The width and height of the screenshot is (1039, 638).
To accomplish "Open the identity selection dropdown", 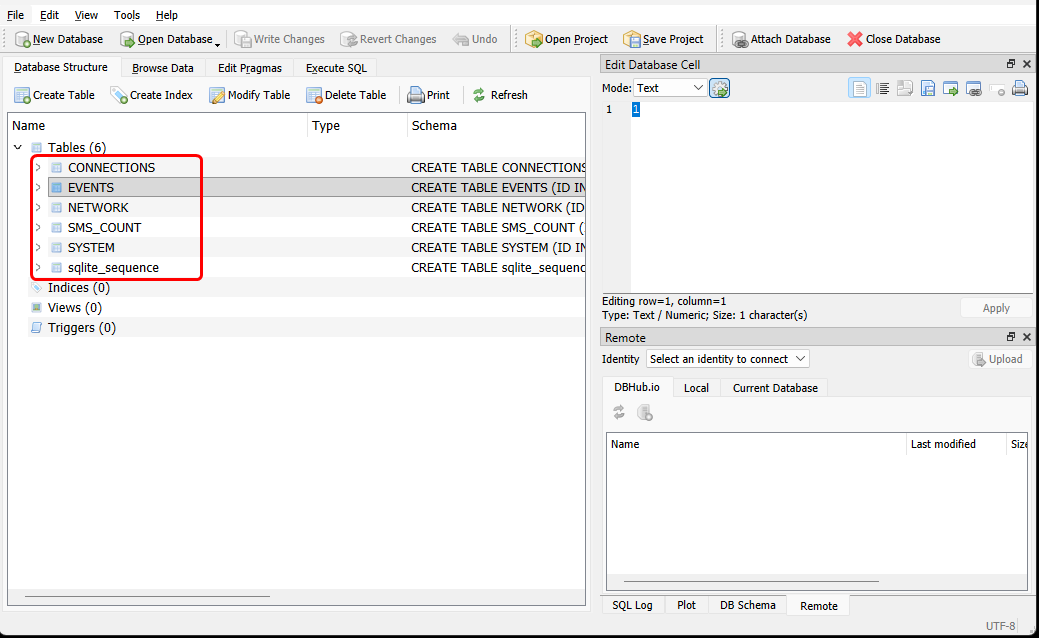I will tap(727, 358).
